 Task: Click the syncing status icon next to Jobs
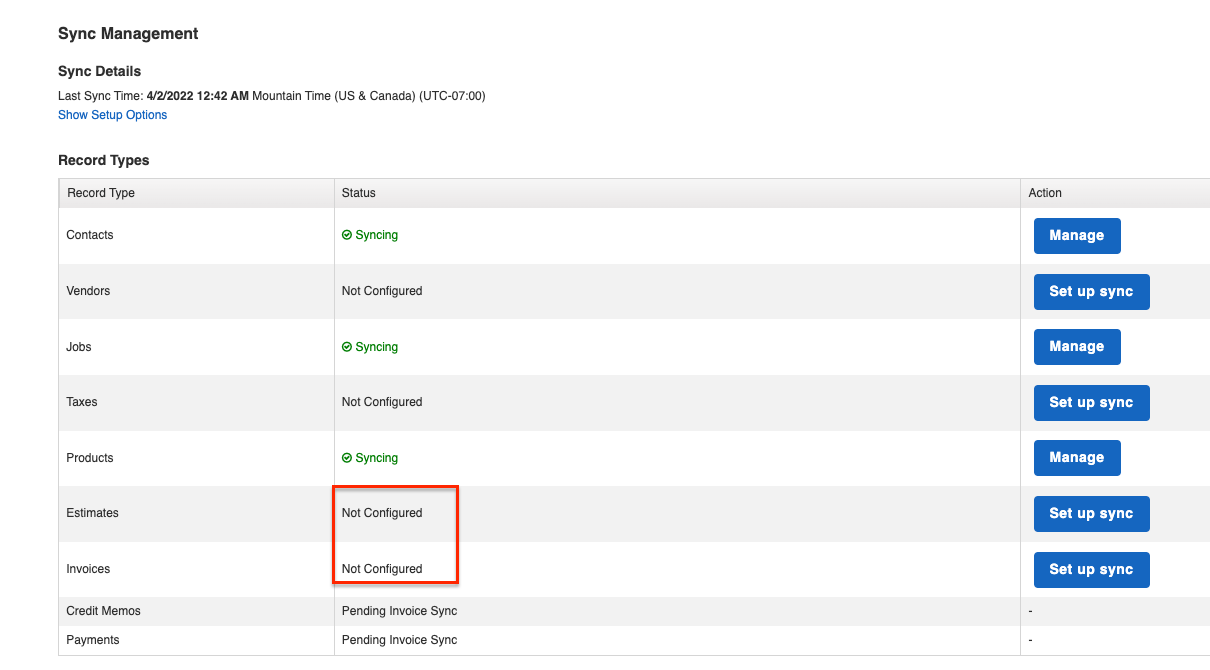click(x=347, y=346)
